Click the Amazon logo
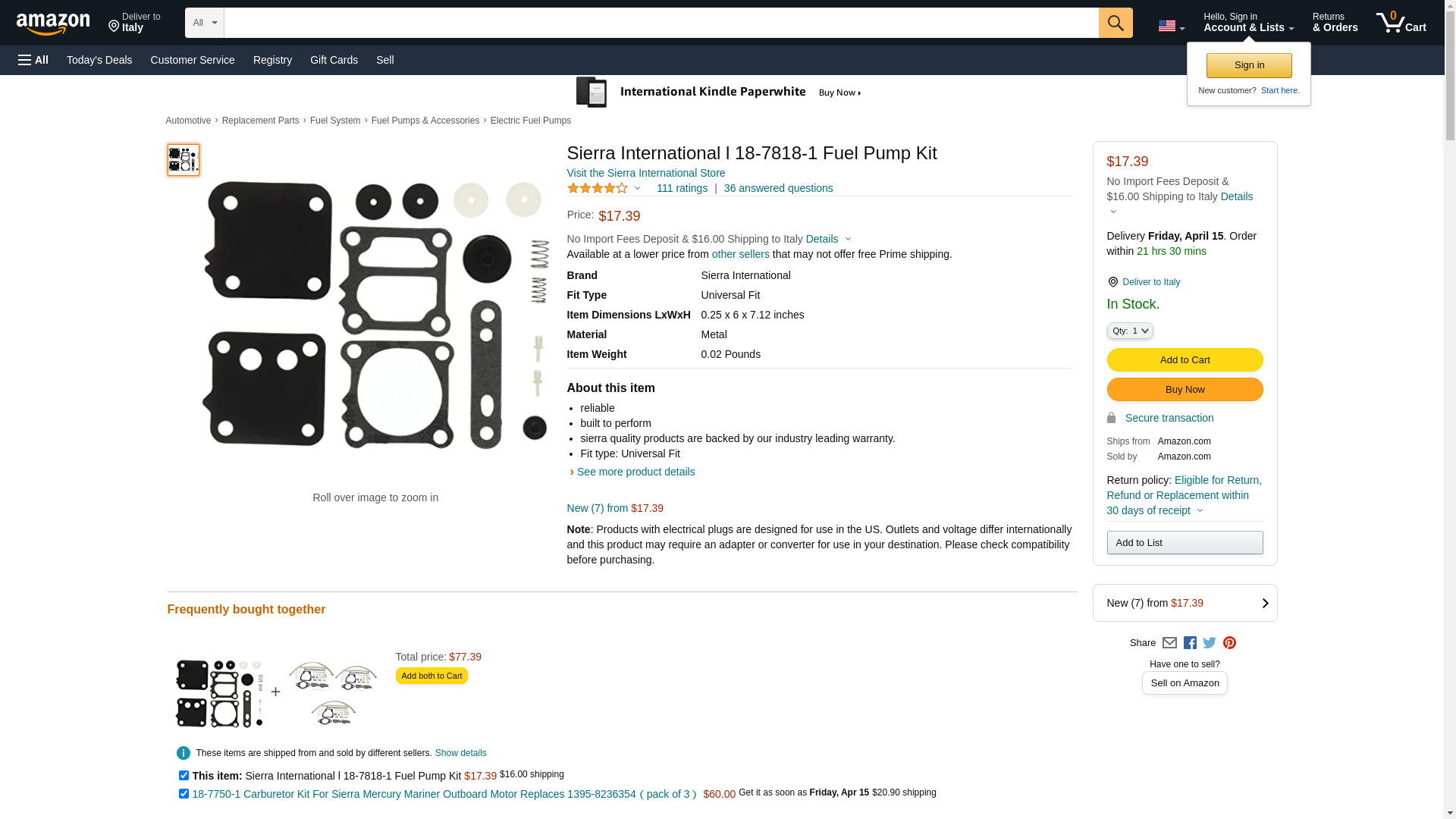 53,24
